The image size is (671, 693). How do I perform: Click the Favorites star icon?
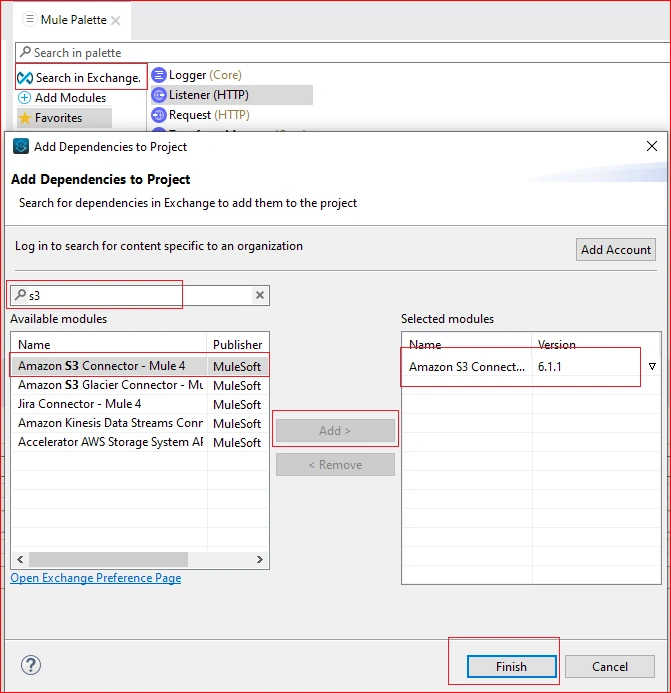tap(25, 118)
